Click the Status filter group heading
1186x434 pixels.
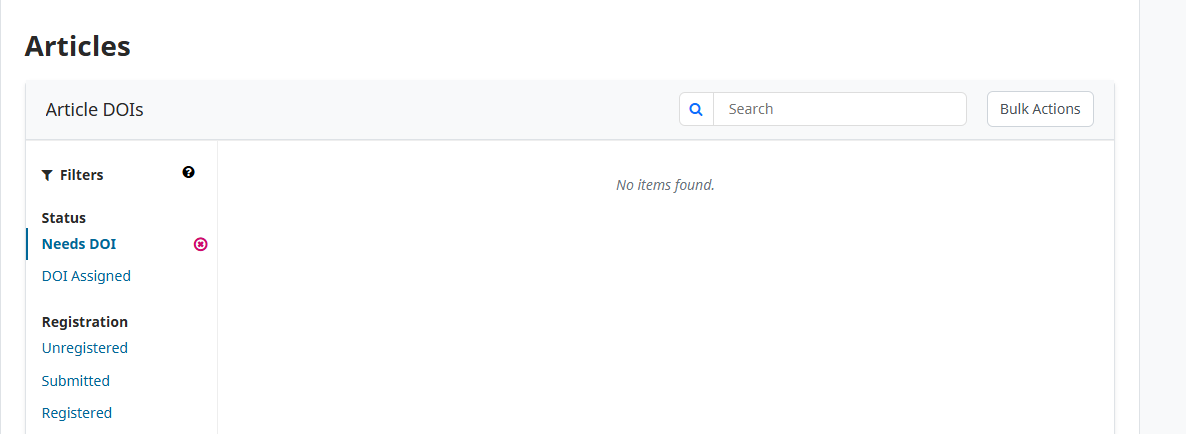tap(64, 218)
